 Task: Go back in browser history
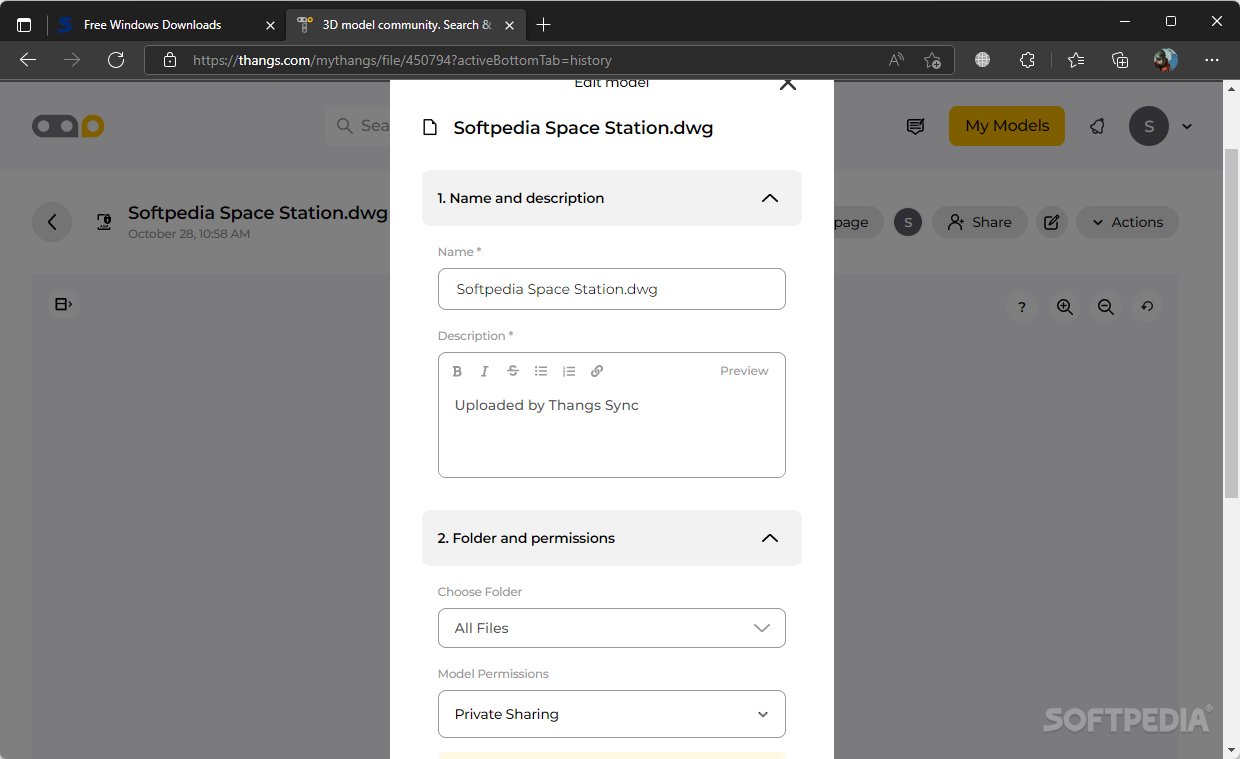pos(28,60)
